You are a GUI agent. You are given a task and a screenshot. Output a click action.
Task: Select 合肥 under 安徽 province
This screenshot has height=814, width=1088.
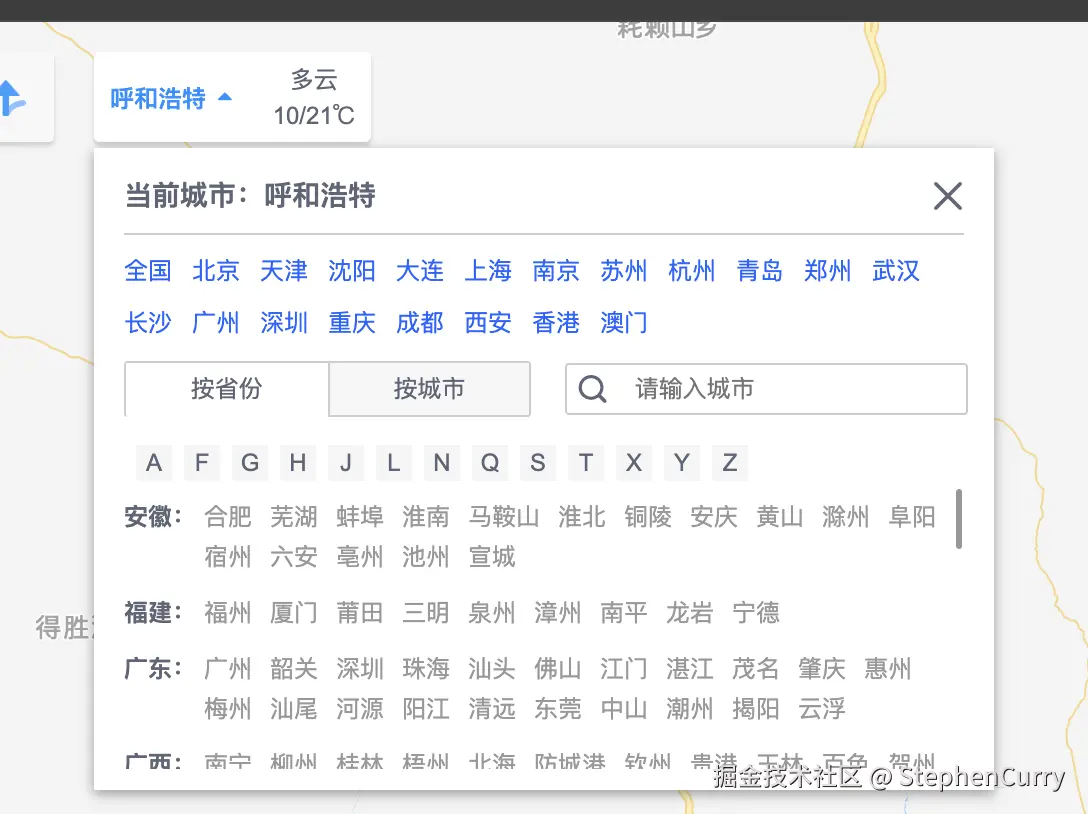click(x=228, y=517)
